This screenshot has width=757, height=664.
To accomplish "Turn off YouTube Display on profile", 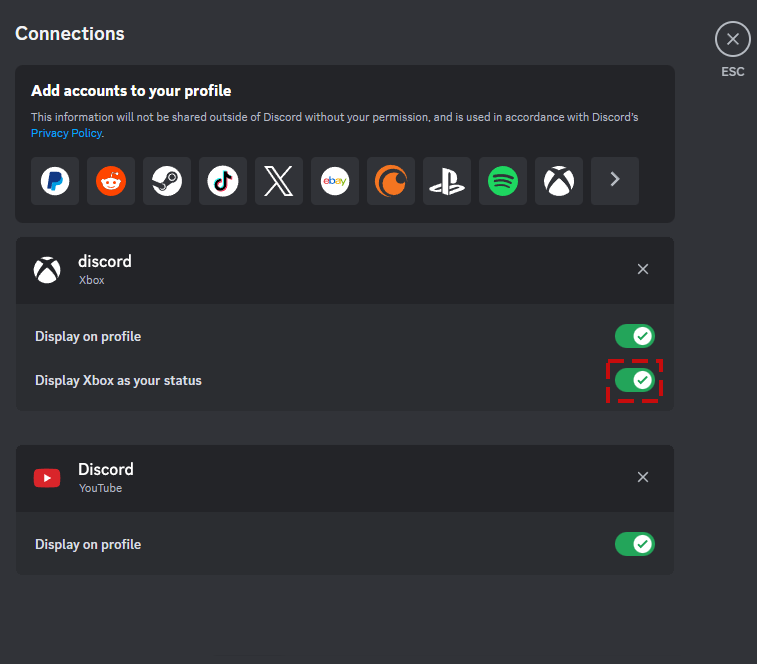I will point(634,544).
